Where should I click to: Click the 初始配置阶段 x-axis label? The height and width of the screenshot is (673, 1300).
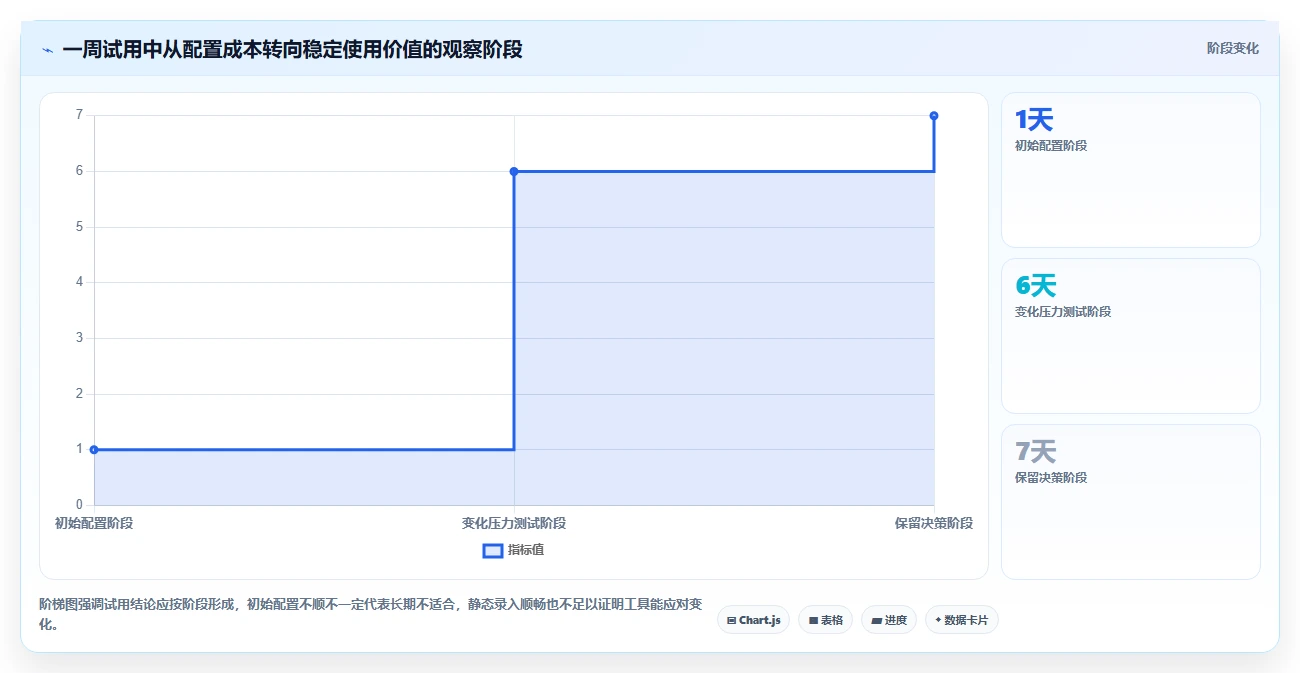(94, 523)
